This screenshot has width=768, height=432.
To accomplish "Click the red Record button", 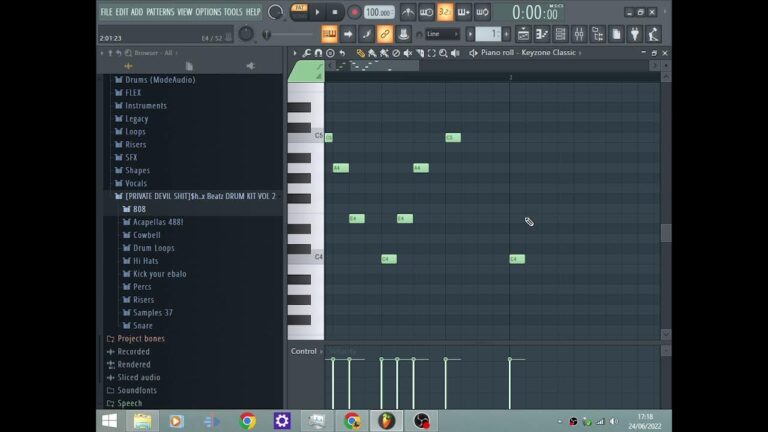I will [x=354, y=12].
